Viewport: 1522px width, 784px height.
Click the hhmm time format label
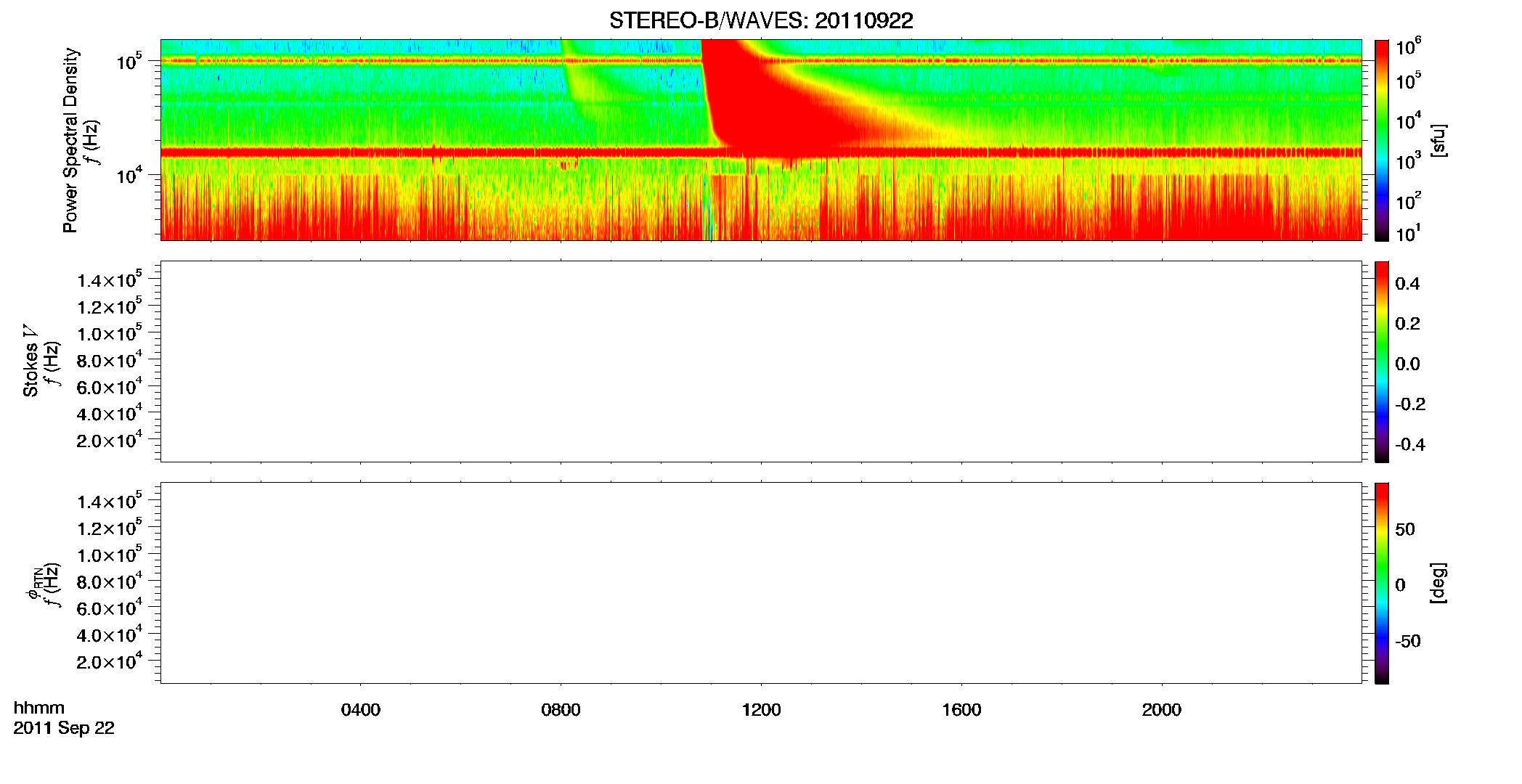pos(39,709)
